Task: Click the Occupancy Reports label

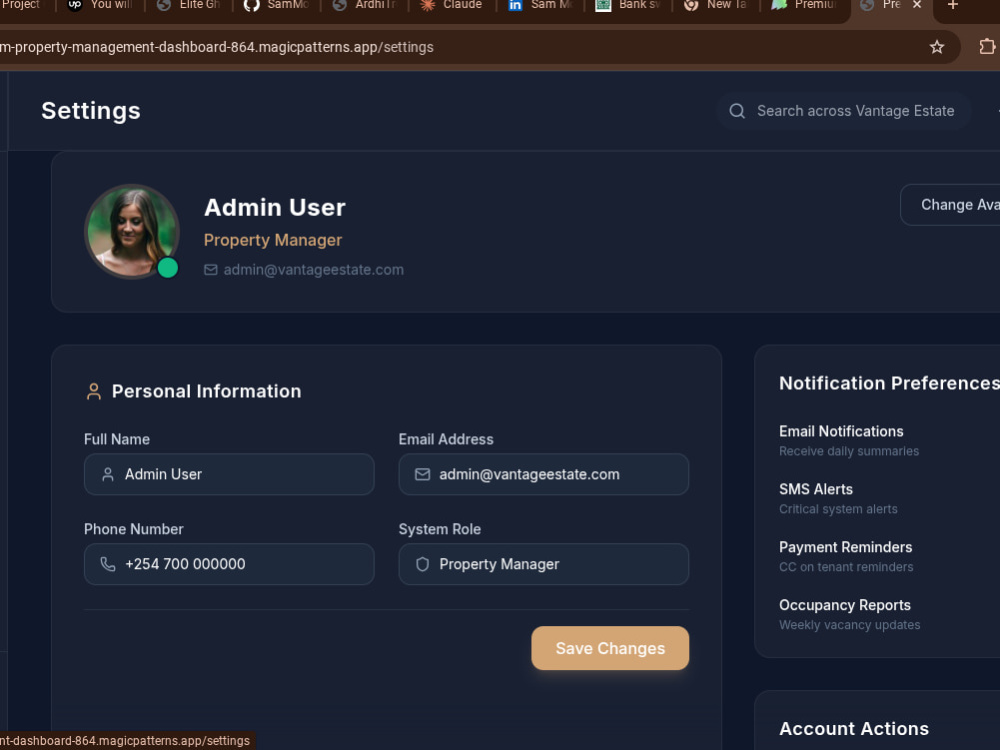Action: (844, 605)
